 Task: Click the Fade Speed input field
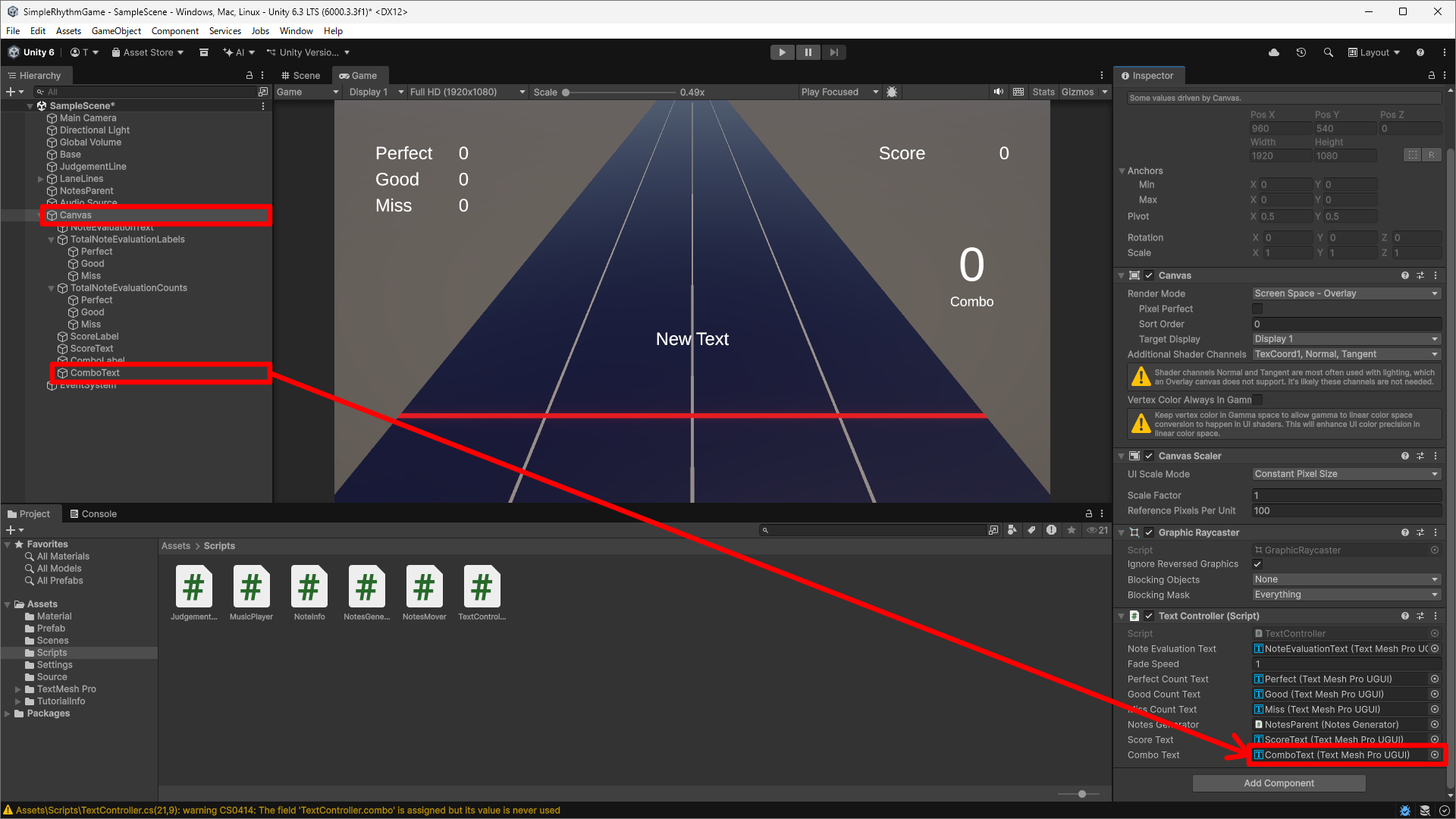click(x=1345, y=664)
